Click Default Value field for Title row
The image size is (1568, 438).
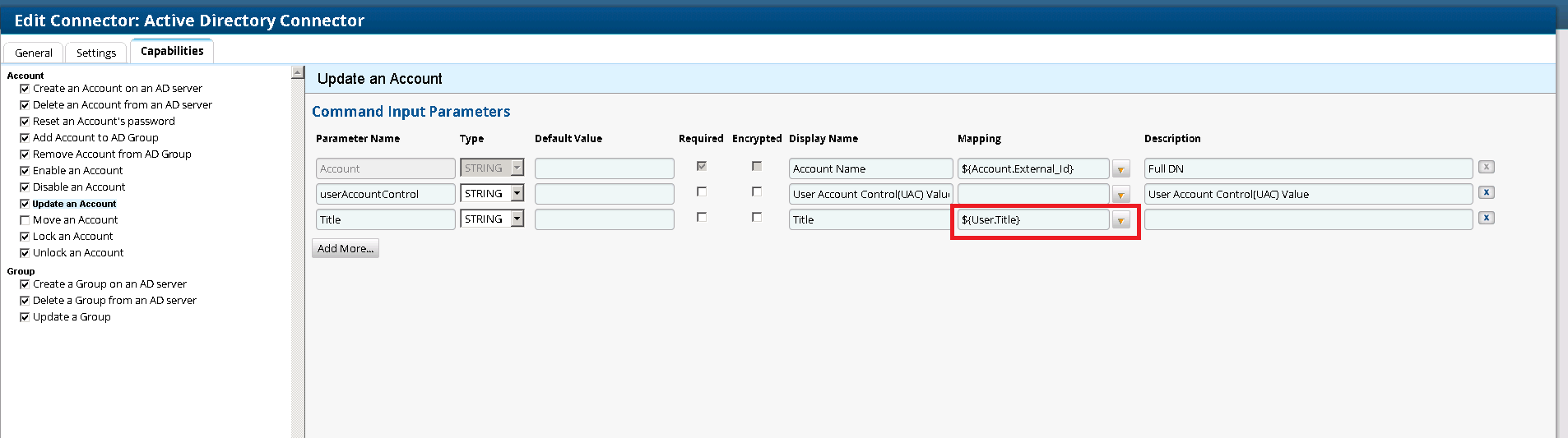[x=605, y=219]
